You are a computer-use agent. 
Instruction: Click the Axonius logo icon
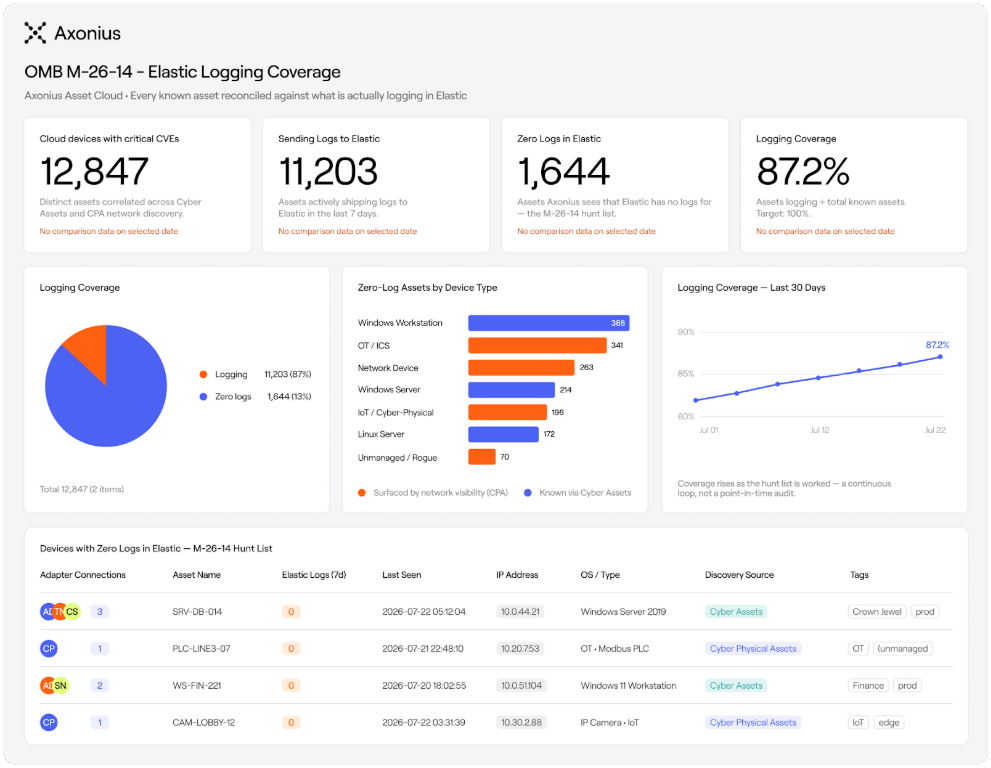click(x=35, y=33)
